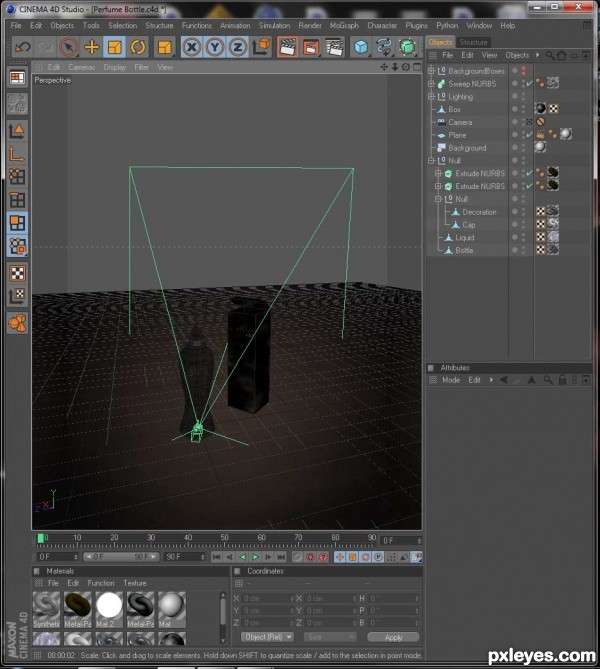Click the Undo arrow icon
Viewport: 600px width, 669px height.
22,47
